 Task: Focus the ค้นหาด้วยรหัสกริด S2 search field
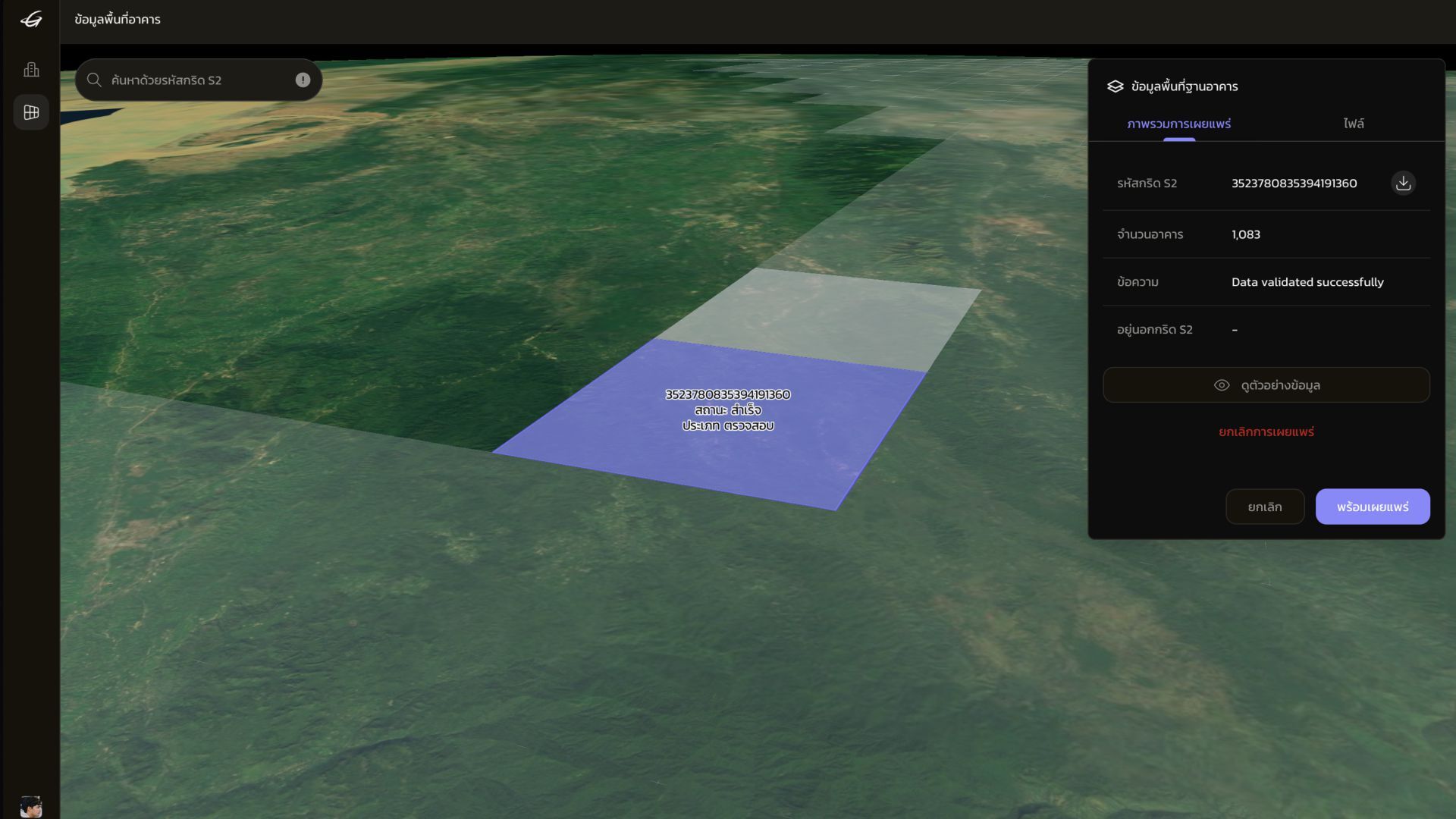197,80
